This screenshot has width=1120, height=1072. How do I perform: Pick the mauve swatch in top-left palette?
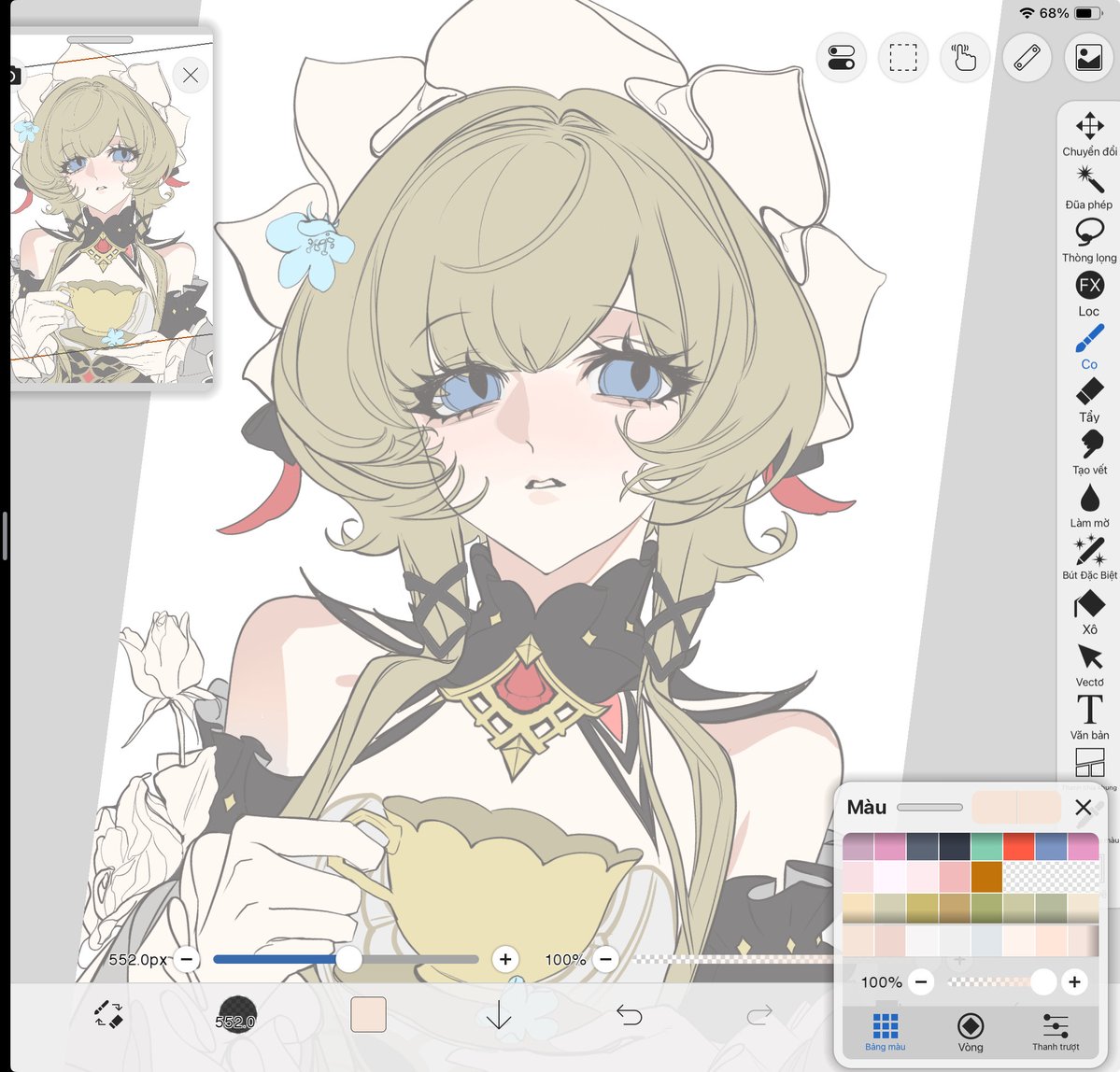[858, 846]
